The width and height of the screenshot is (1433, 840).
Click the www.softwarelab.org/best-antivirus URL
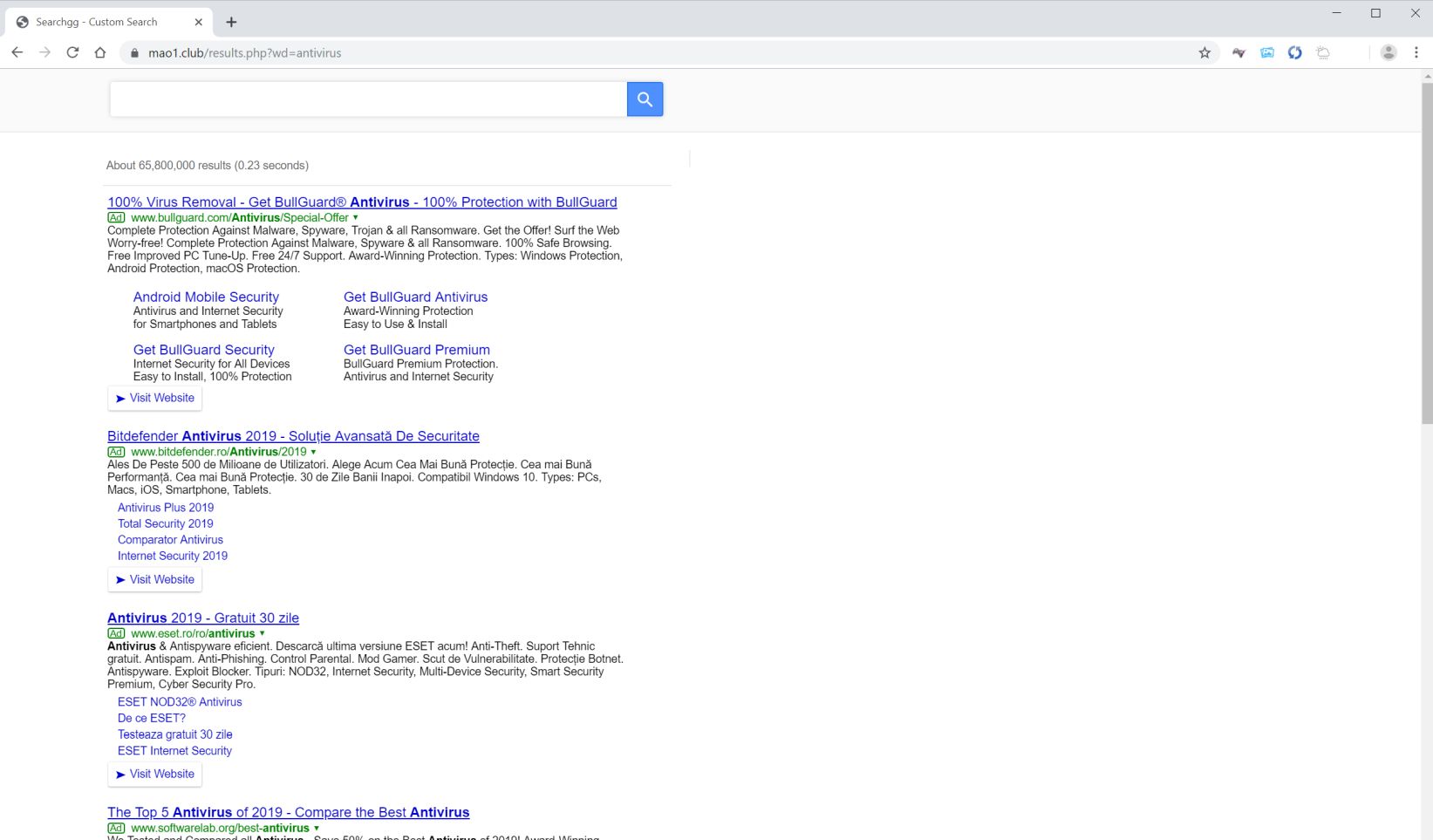pyautogui.click(x=220, y=829)
